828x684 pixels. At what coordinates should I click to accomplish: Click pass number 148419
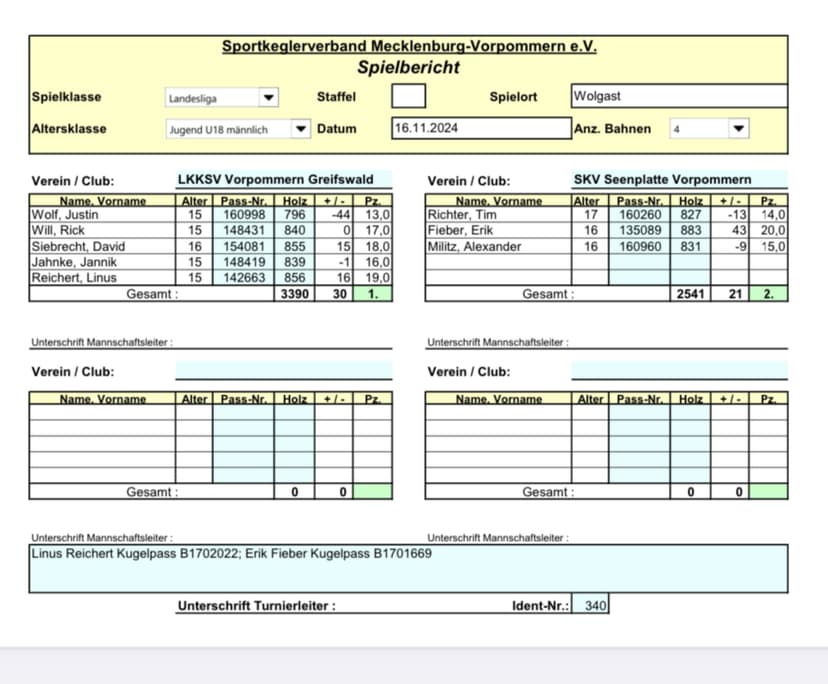[243, 262]
